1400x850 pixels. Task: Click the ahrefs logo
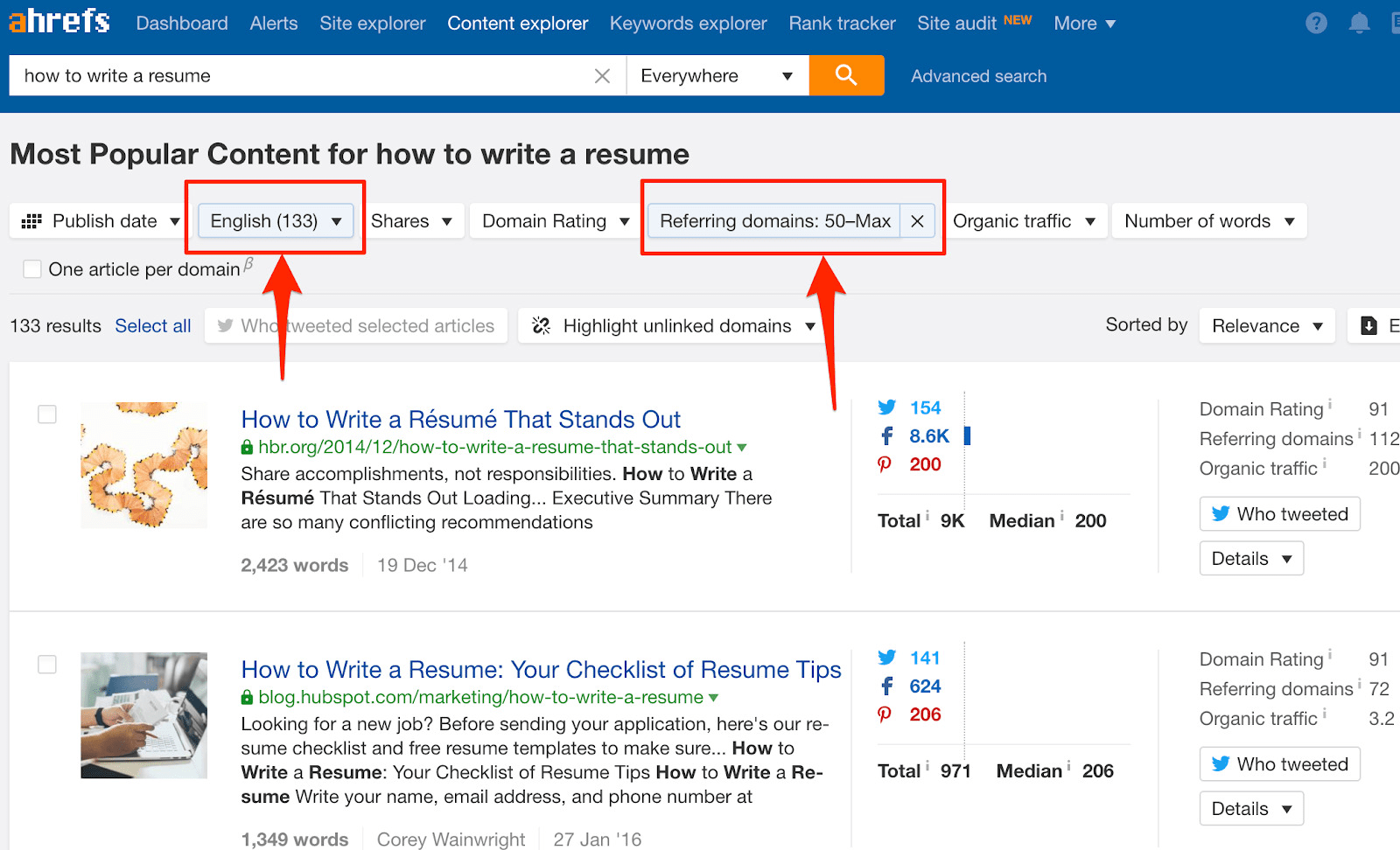tap(59, 21)
